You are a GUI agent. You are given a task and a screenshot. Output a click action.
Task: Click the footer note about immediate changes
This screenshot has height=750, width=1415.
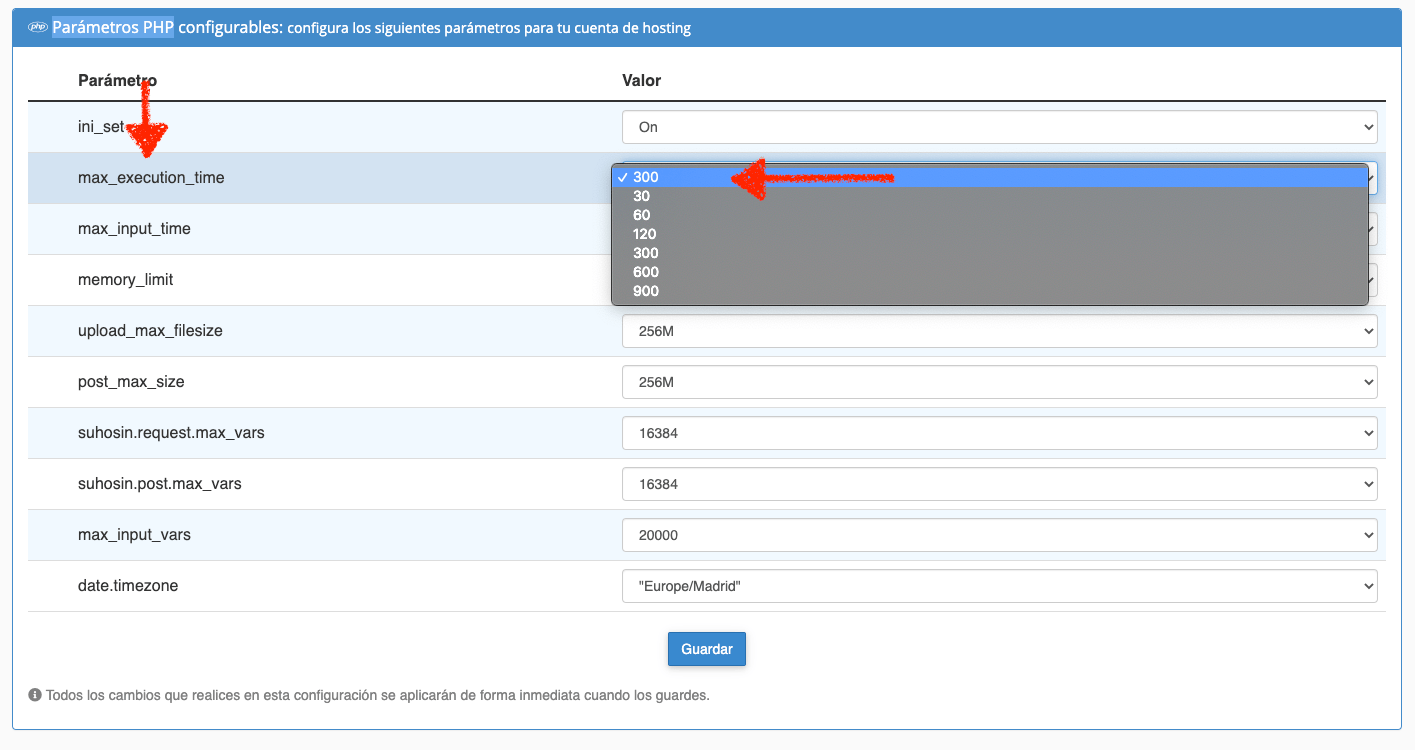377,695
